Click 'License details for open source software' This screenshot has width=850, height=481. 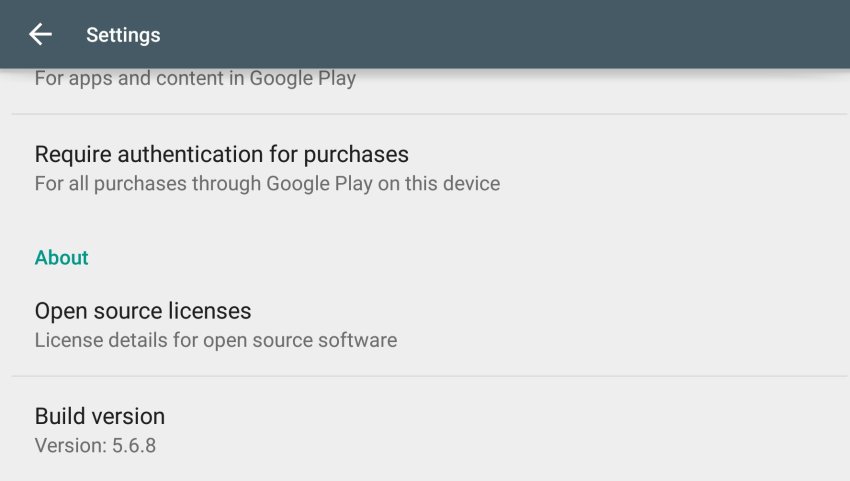point(216,340)
